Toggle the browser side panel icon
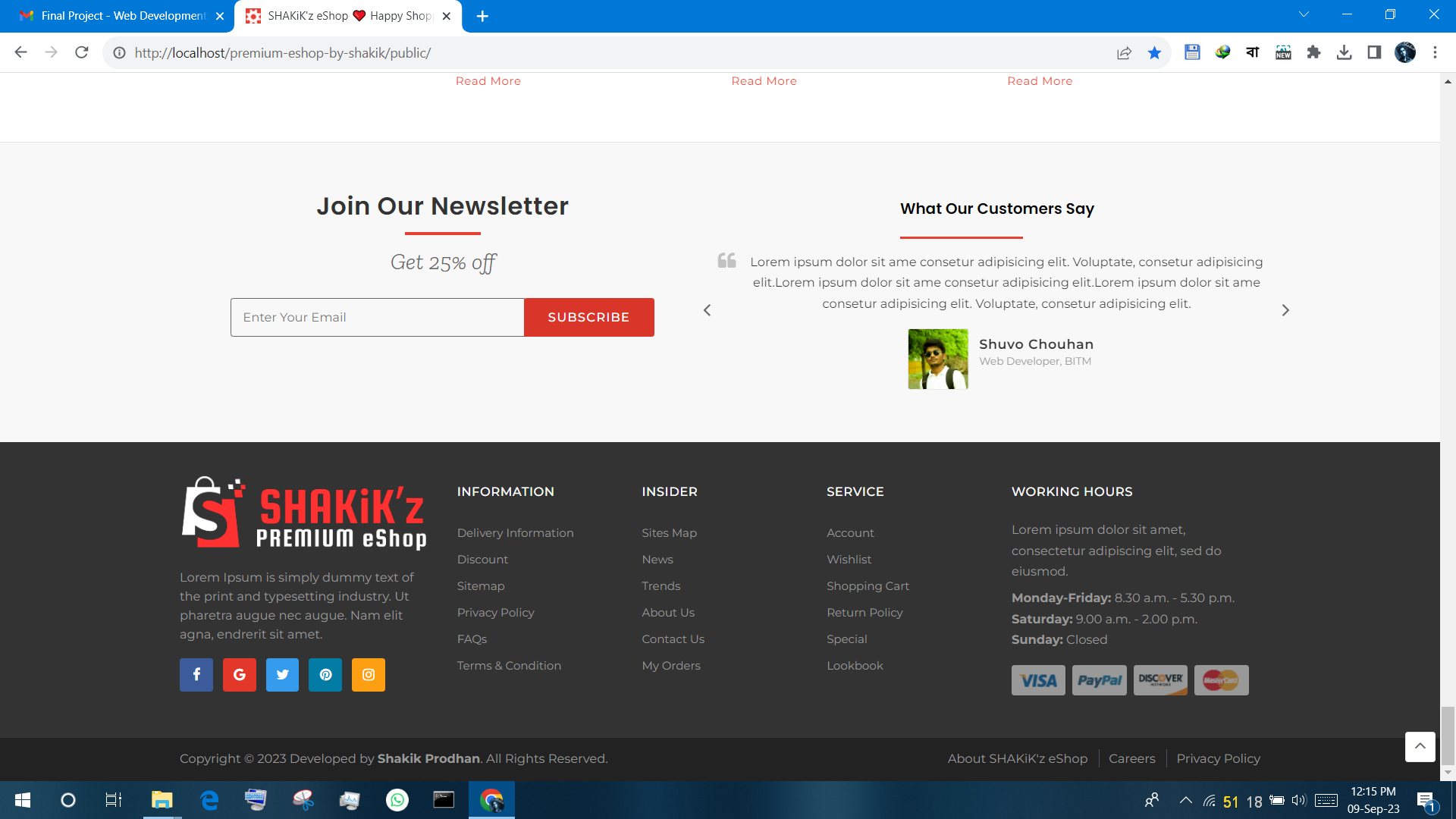 point(1374,52)
